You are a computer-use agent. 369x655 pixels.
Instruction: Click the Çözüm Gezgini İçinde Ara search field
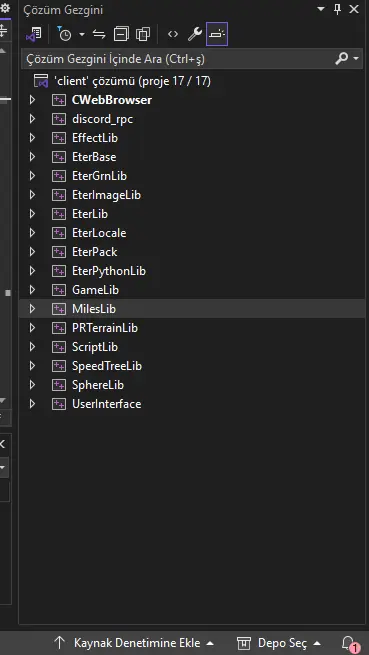(x=179, y=59)
